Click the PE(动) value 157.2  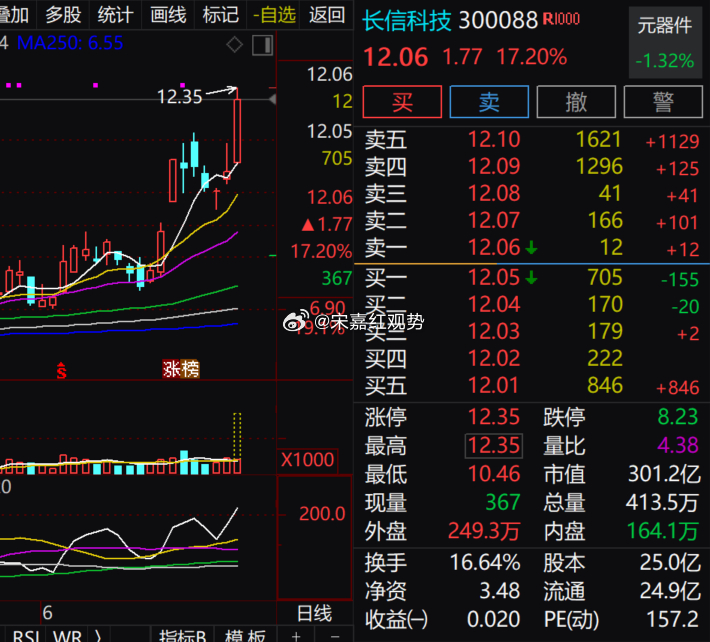pyautogui.click(x=673, y=619)
